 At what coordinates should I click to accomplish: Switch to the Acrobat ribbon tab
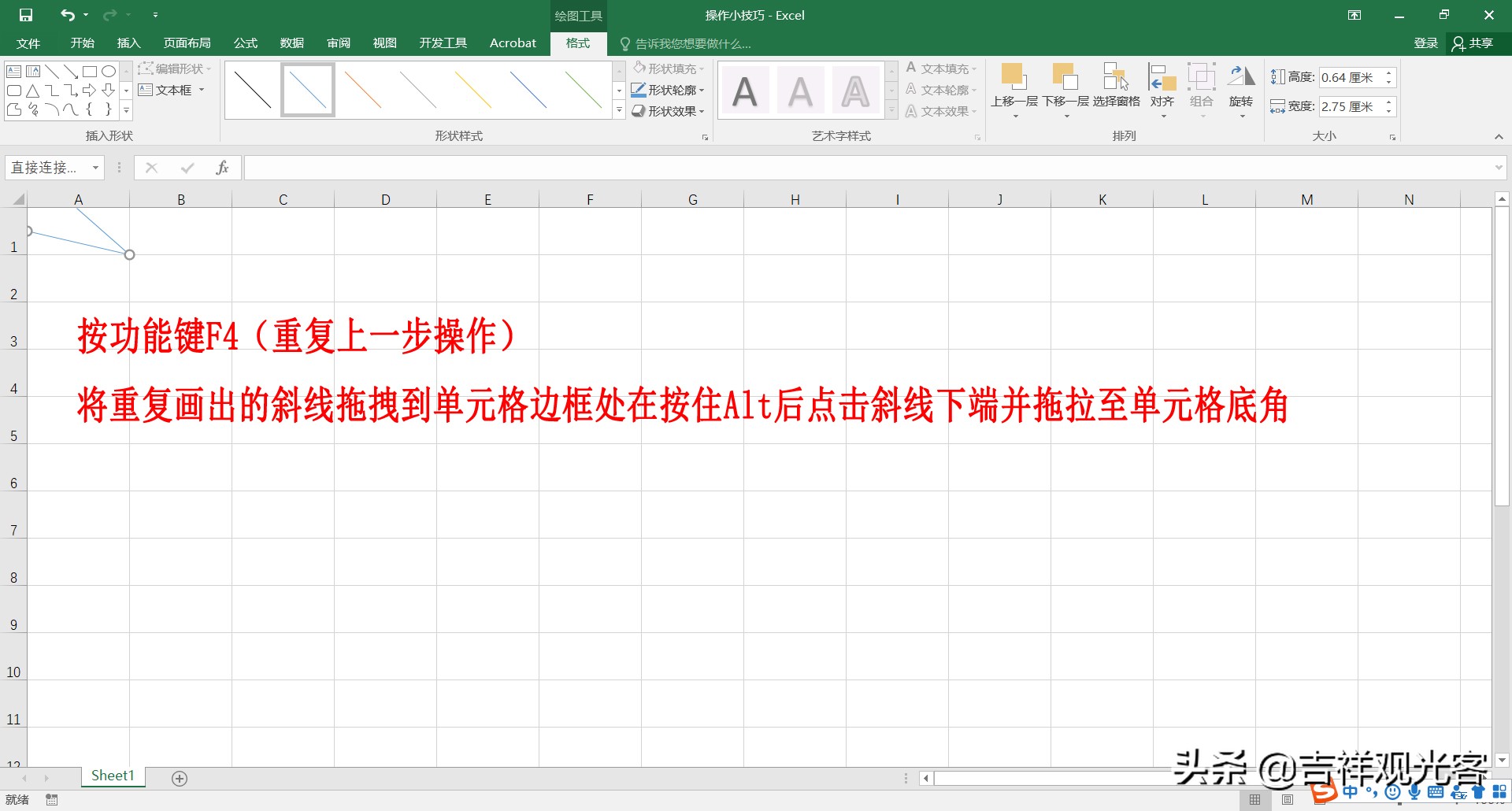513,43
